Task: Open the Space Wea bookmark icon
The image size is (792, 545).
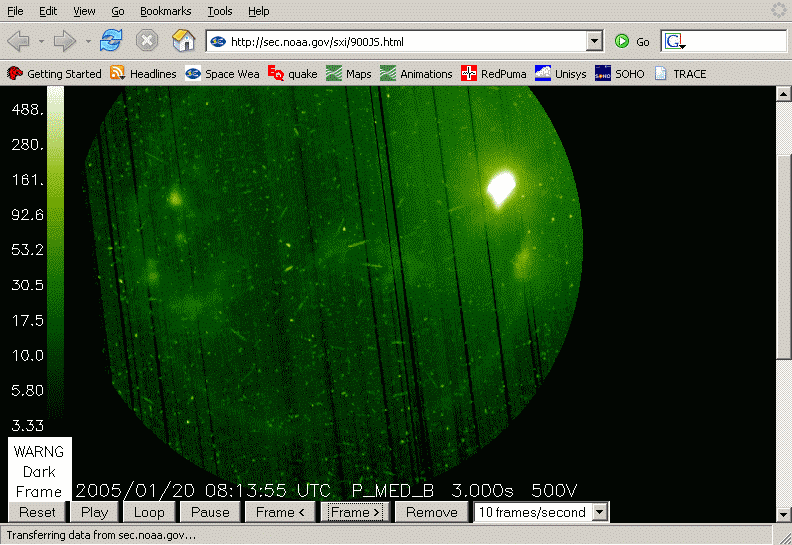Action: pos(193,74)
